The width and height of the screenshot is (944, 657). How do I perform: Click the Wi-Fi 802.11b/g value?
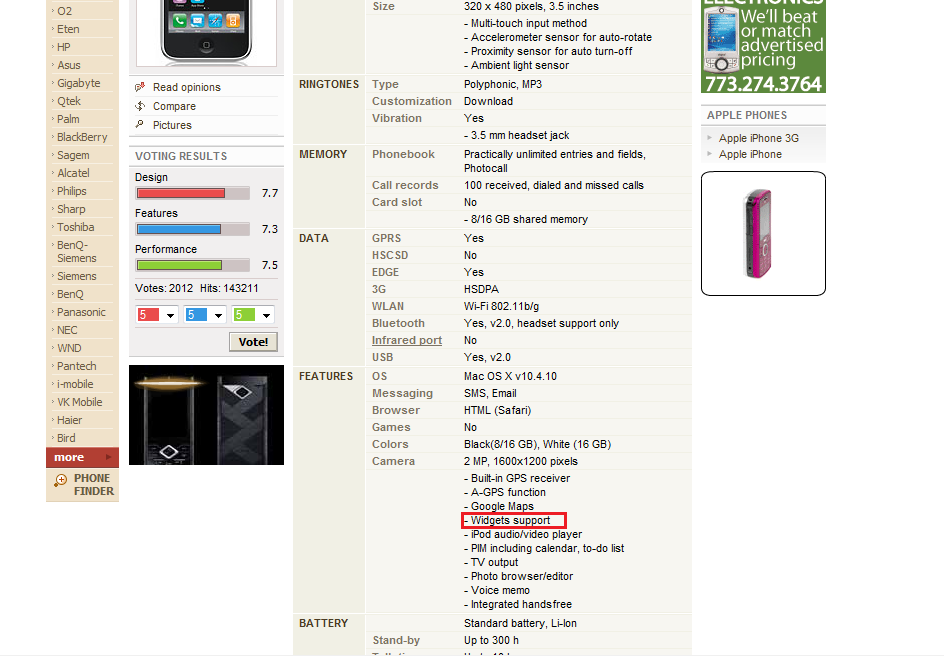click(502, 307)
